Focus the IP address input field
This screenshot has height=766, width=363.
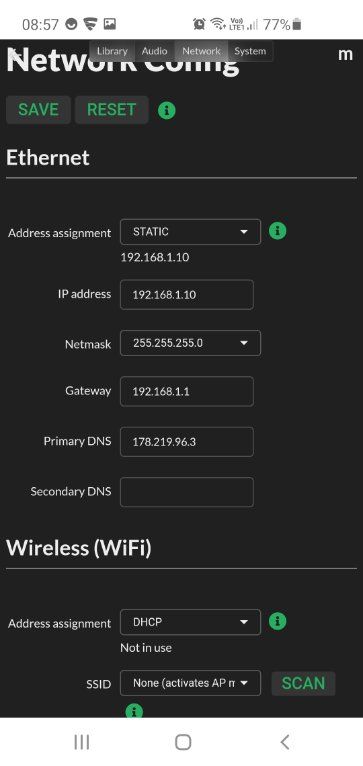(187, 295)
